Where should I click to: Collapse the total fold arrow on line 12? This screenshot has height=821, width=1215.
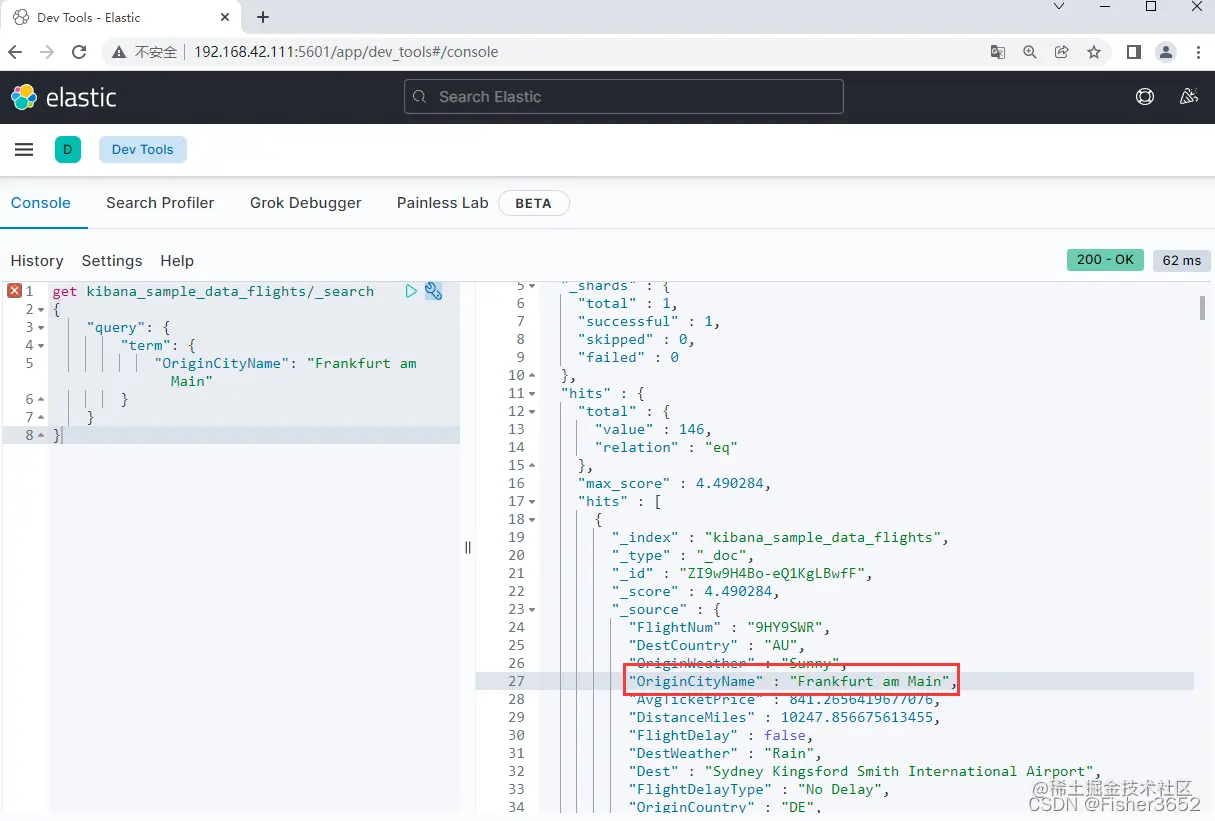pos(532,411)
